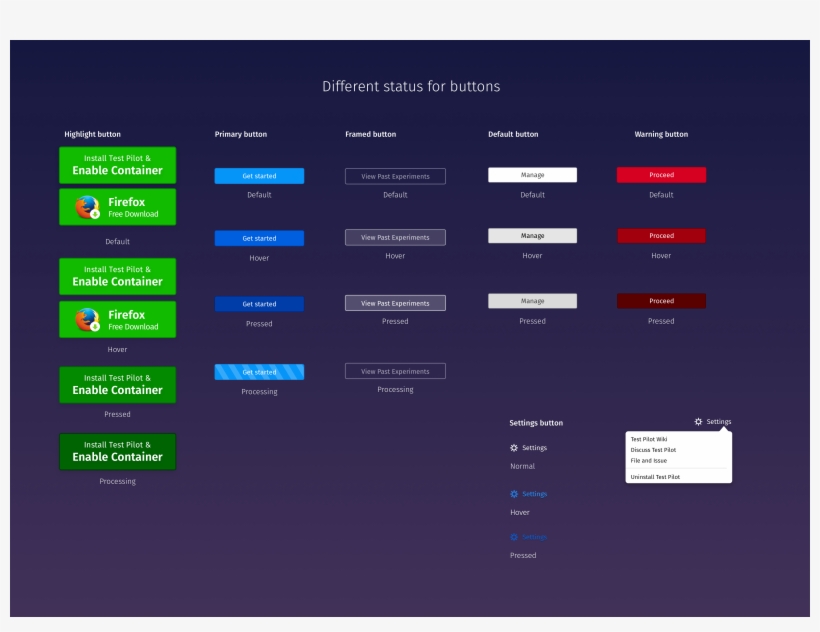Click the dark green Processing Enable Container button
Image resolution: width=820 pixels, height=632 pixels.
(x=117, y=451)
